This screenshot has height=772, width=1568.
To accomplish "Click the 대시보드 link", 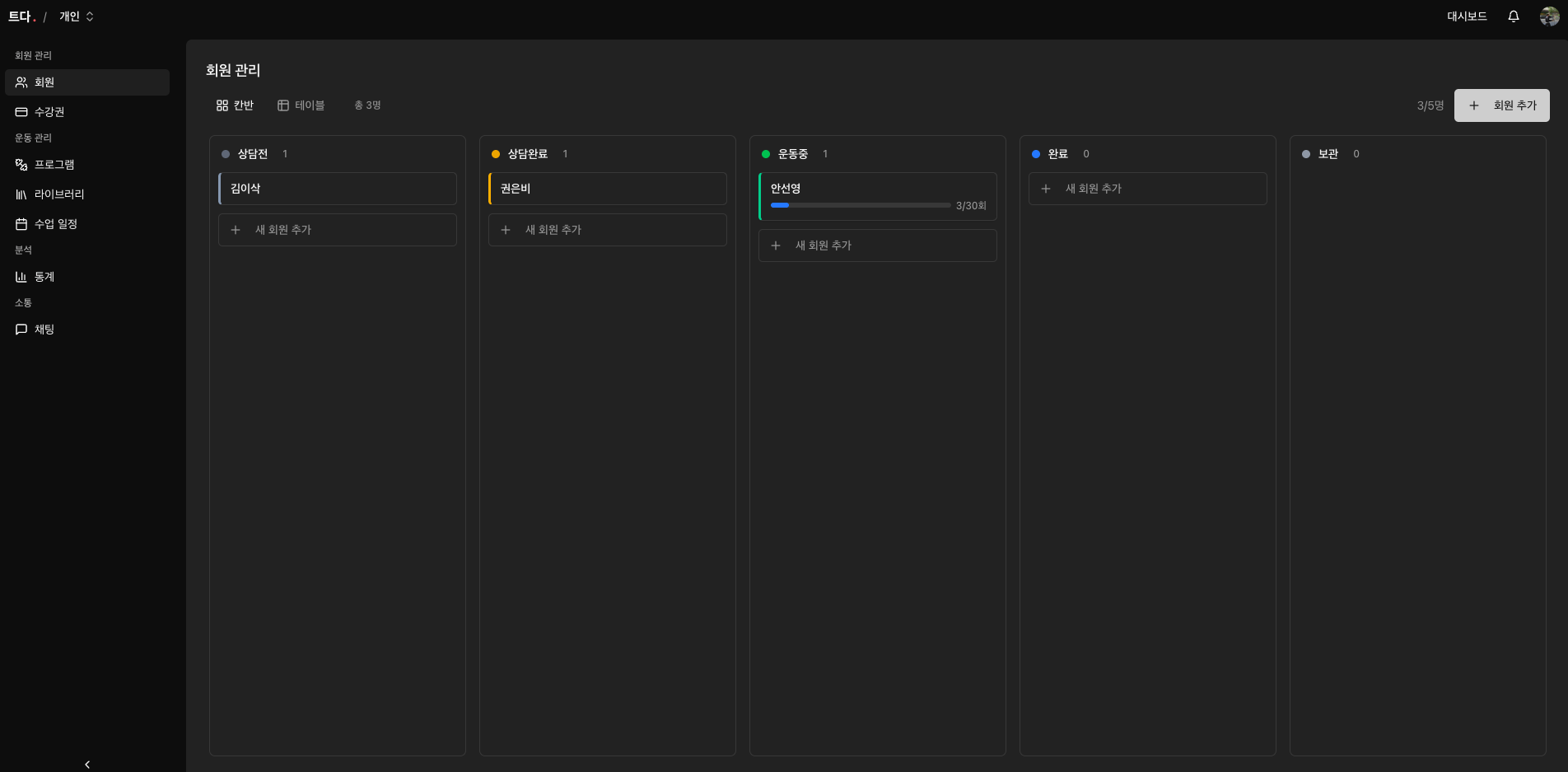I will click(1467, 16).
